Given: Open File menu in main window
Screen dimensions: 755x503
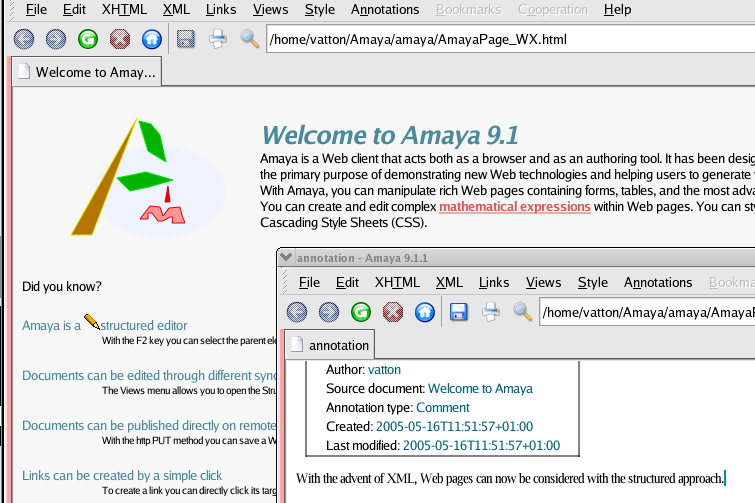Looking at the screenshot, I should click(x=36, y=10).
